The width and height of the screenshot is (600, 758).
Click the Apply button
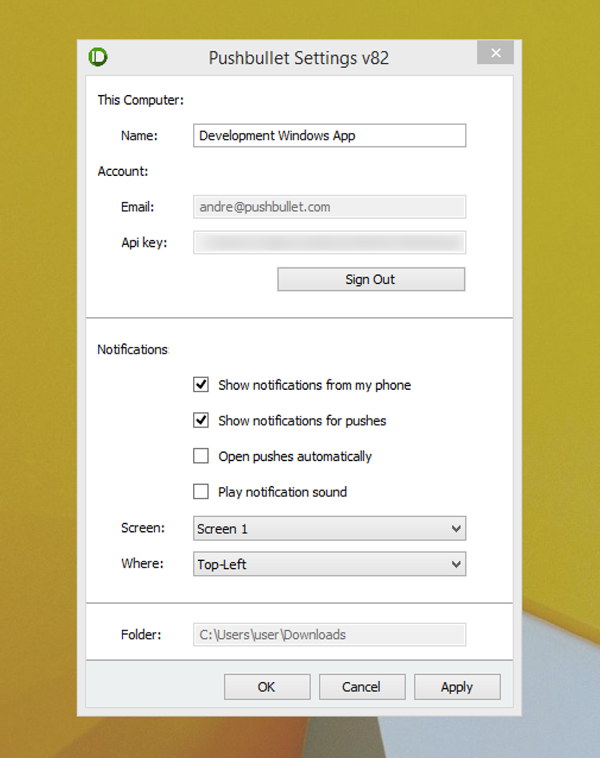[x=457, y=686]
